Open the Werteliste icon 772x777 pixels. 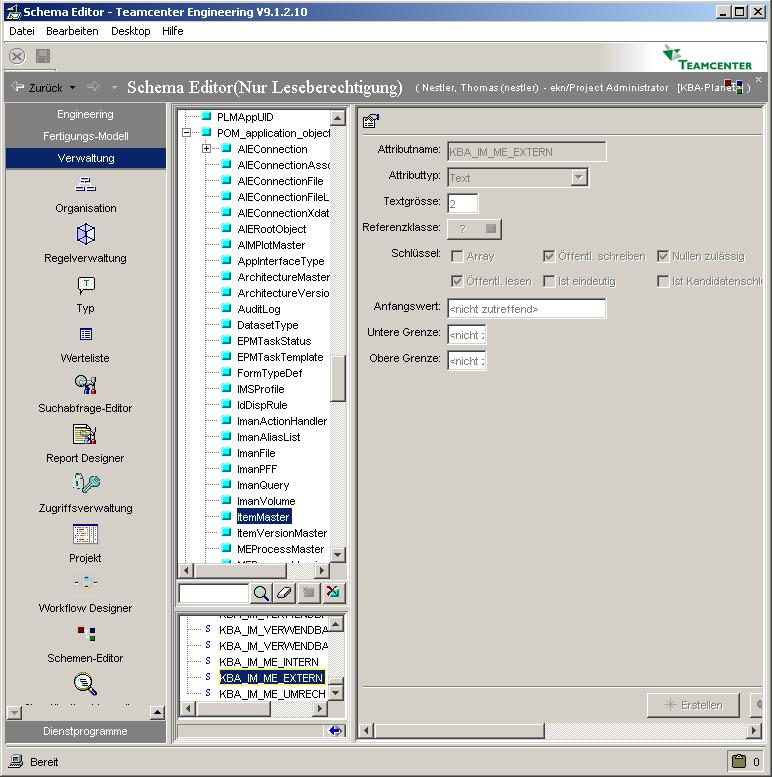(x=86, y=334)
